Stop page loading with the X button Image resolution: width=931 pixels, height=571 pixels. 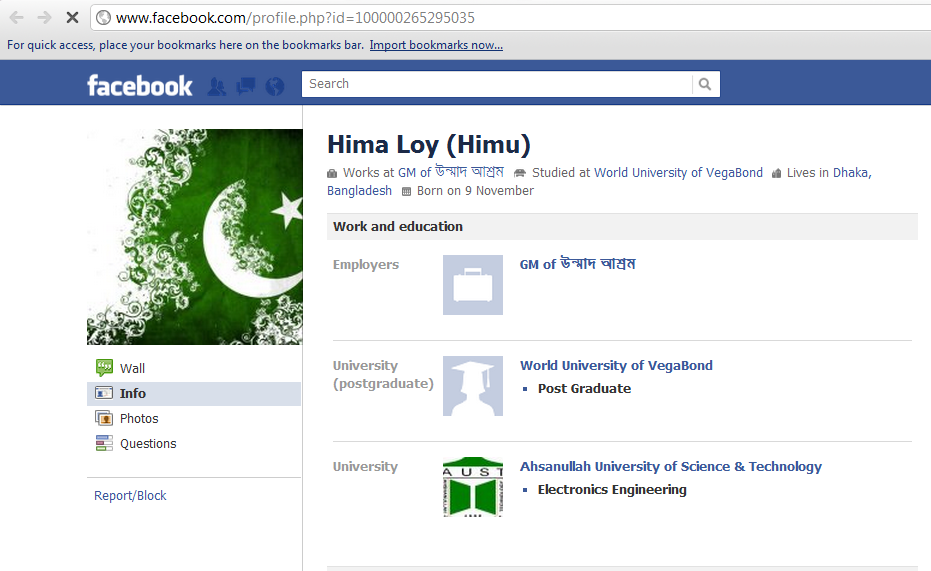pos(72,18)
